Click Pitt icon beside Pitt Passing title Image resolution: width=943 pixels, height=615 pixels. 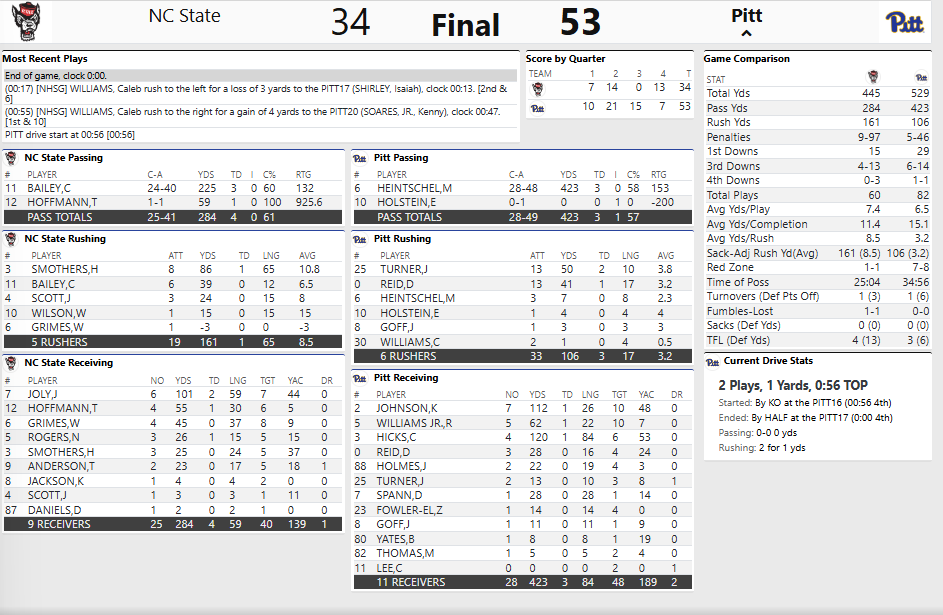coord(361,158)
